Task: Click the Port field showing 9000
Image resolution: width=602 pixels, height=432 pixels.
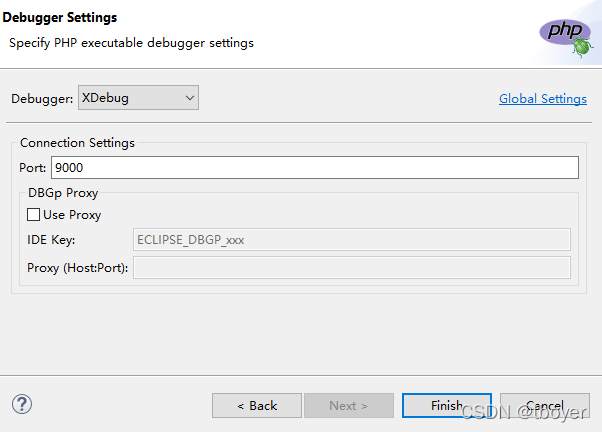Action: coord(315,167)
